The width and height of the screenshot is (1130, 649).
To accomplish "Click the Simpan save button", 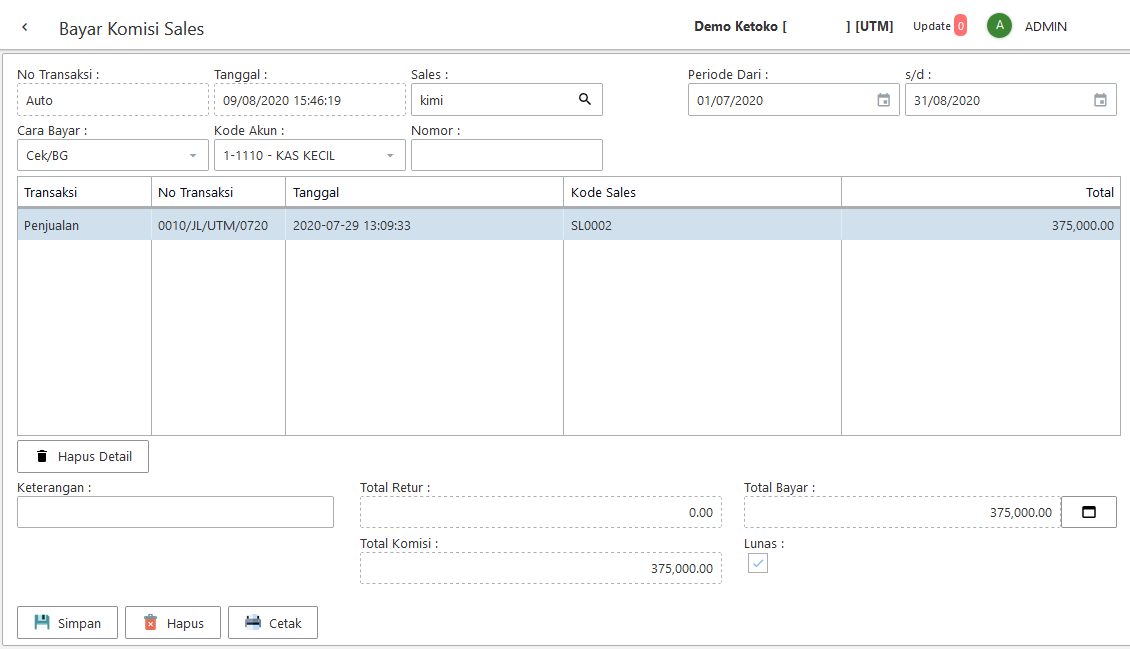I will click(x=67, y=623).
